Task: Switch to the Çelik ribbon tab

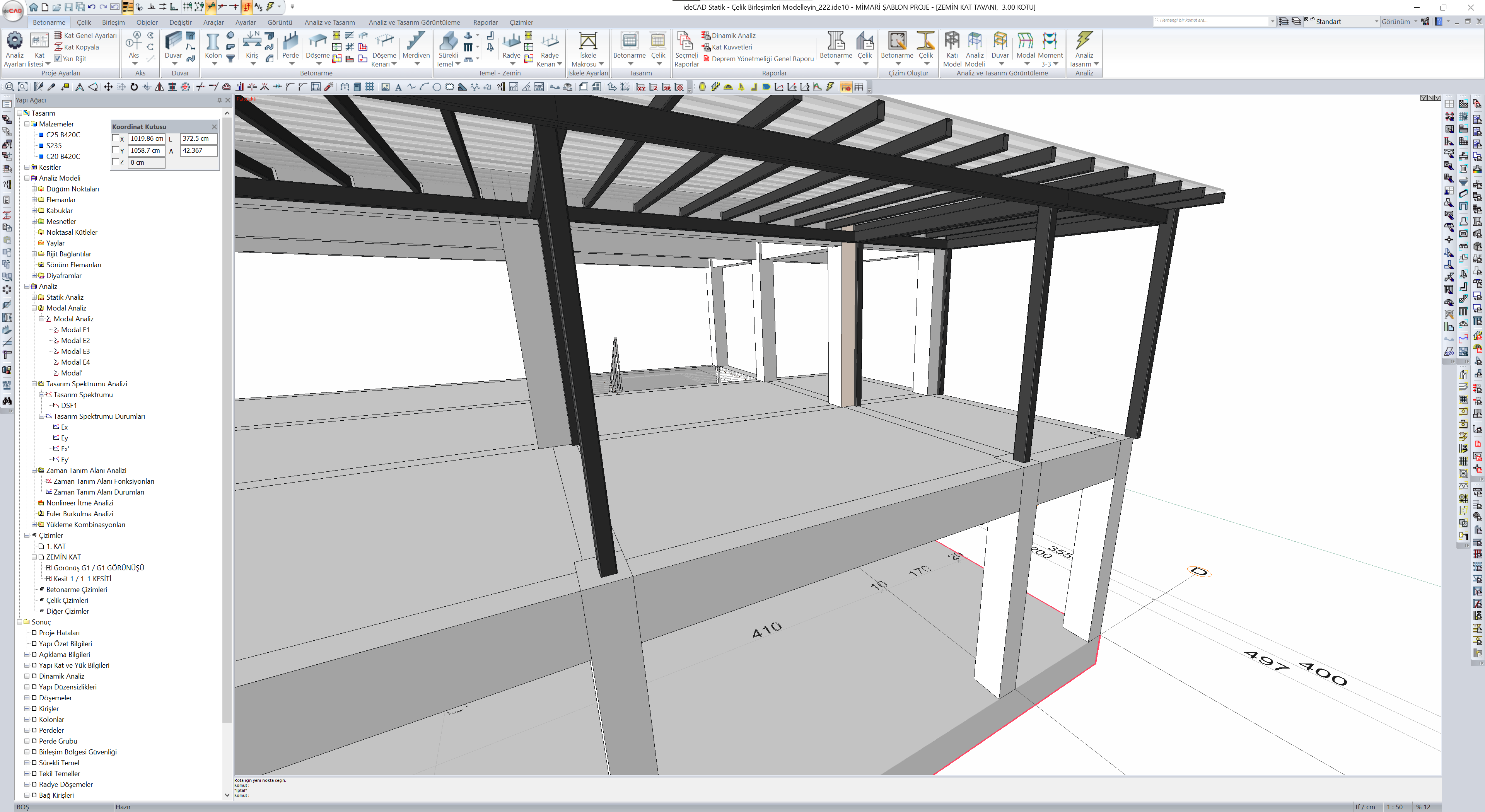Action: (84, 22)
